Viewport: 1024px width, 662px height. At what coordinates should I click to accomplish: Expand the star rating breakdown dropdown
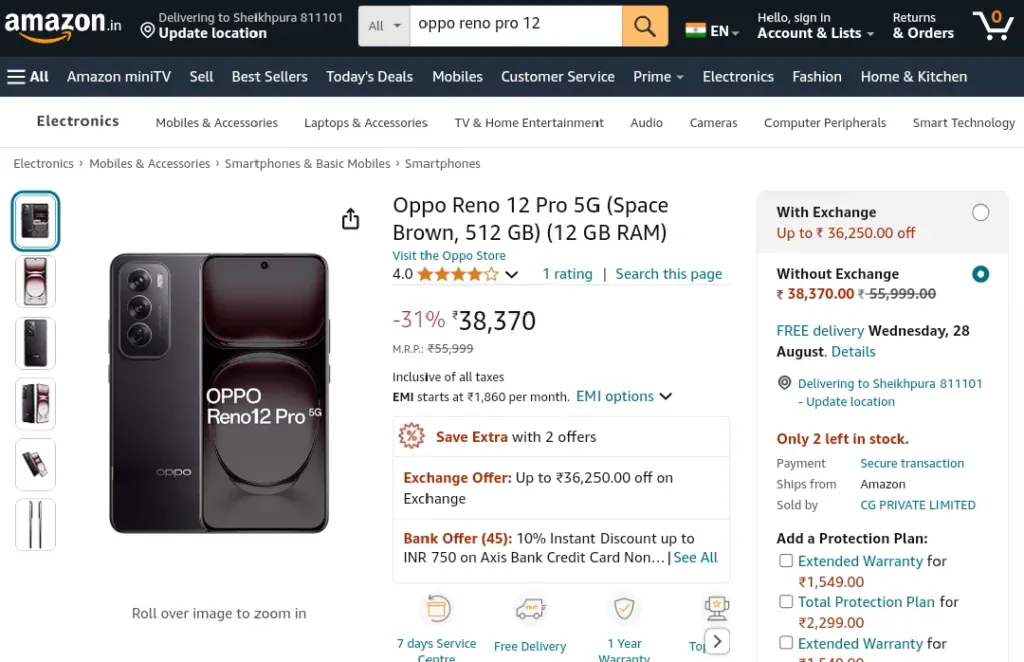tap(512, 274)
